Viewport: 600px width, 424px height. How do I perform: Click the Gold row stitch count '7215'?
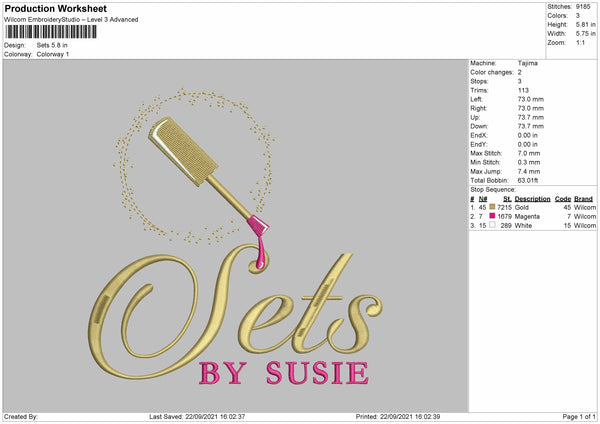click(504, 207)
